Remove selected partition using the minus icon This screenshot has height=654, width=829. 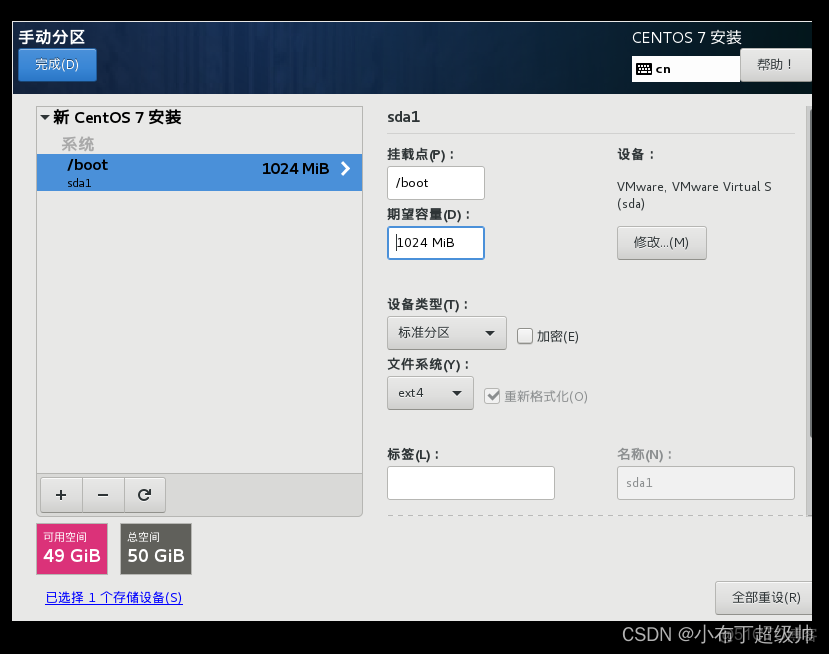(x=102, y=494)
